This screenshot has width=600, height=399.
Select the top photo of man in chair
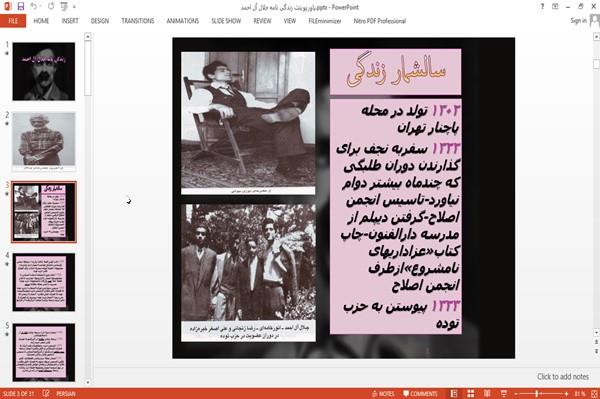coord(248,123)
